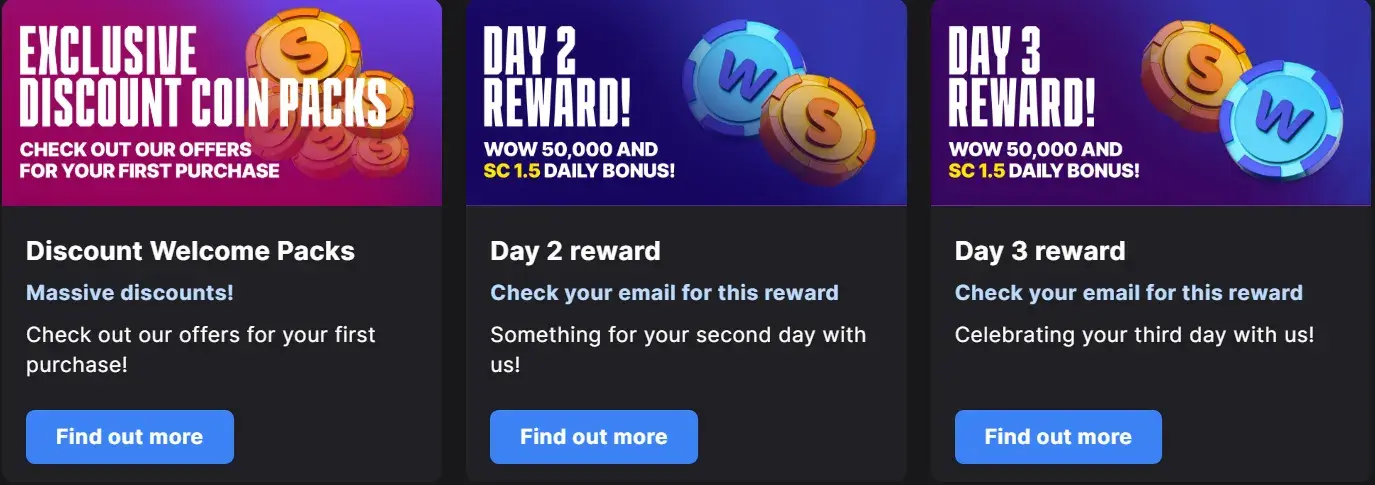Open the Exclusive Discount Coin Packs banner
The width and height of the screenshot is (1375, 485).
point(222,102)
